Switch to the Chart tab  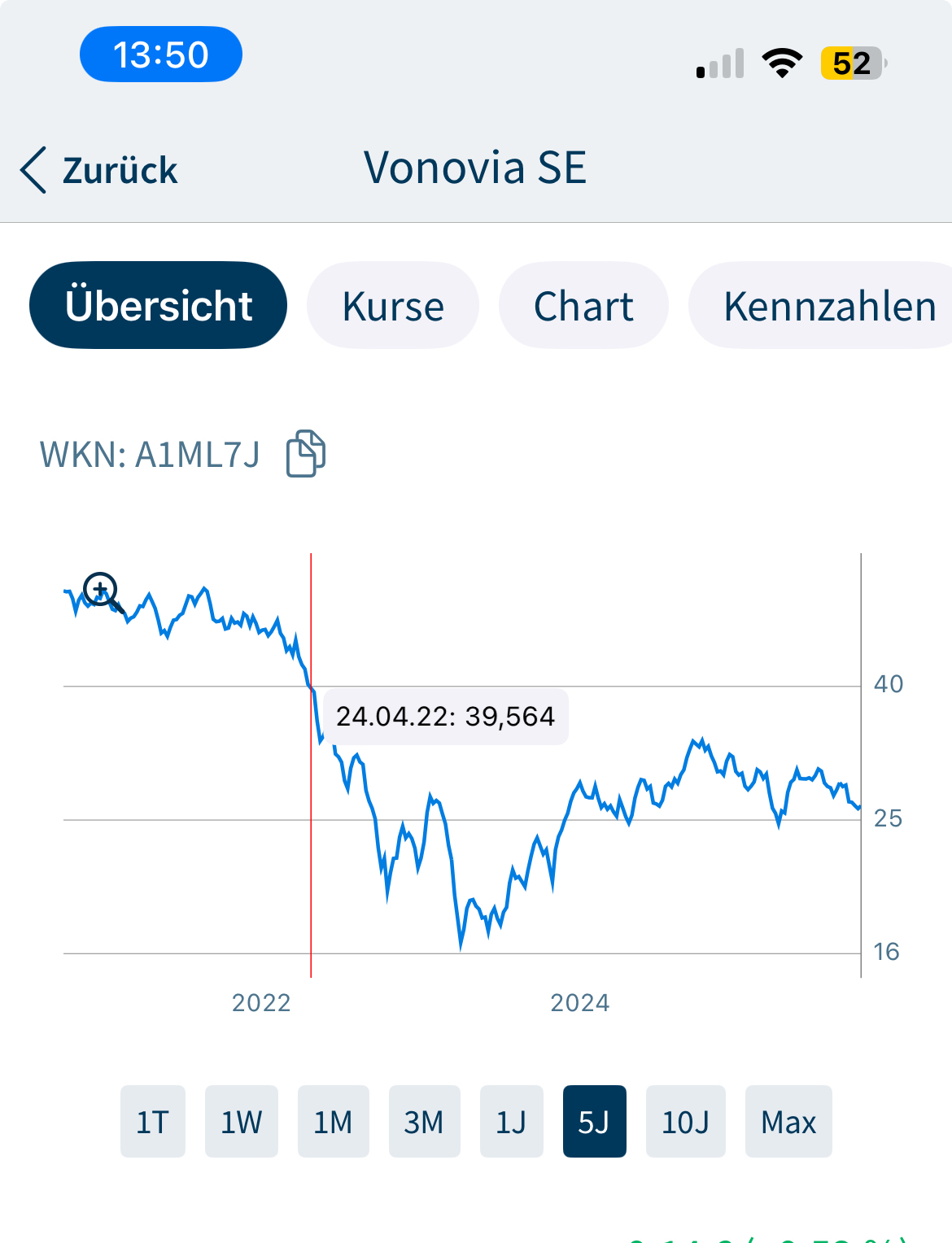pyautogui.click(x=583, y=306)
